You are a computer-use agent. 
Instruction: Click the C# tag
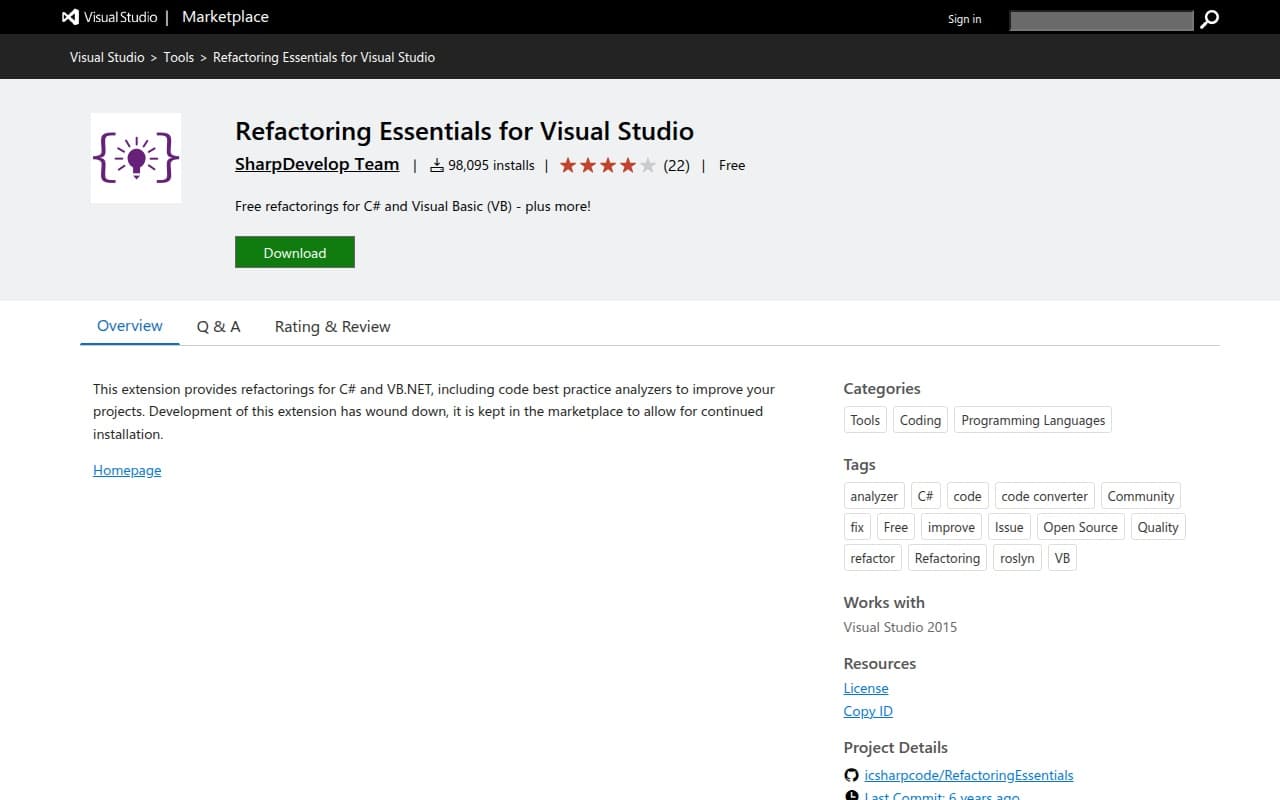coord(926,496)
